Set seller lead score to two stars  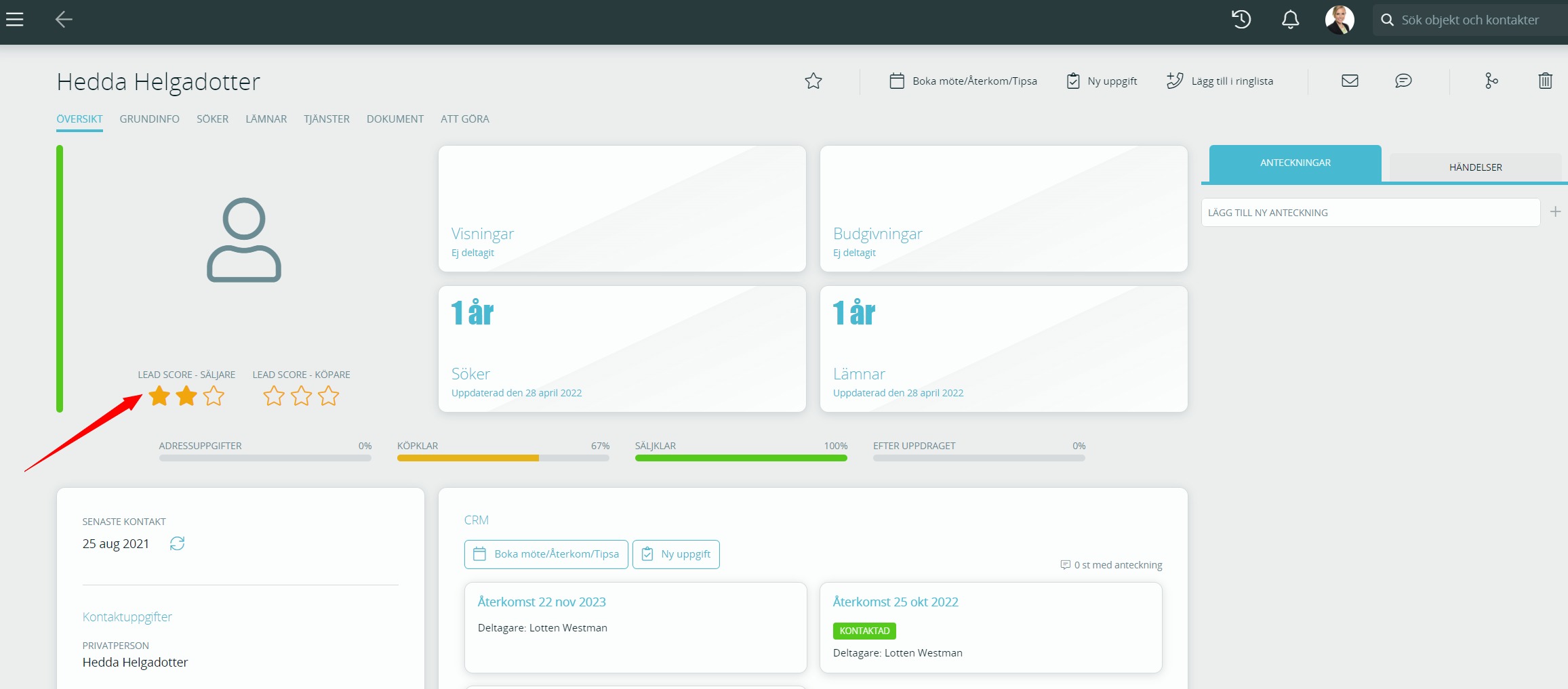coord(186,396)
